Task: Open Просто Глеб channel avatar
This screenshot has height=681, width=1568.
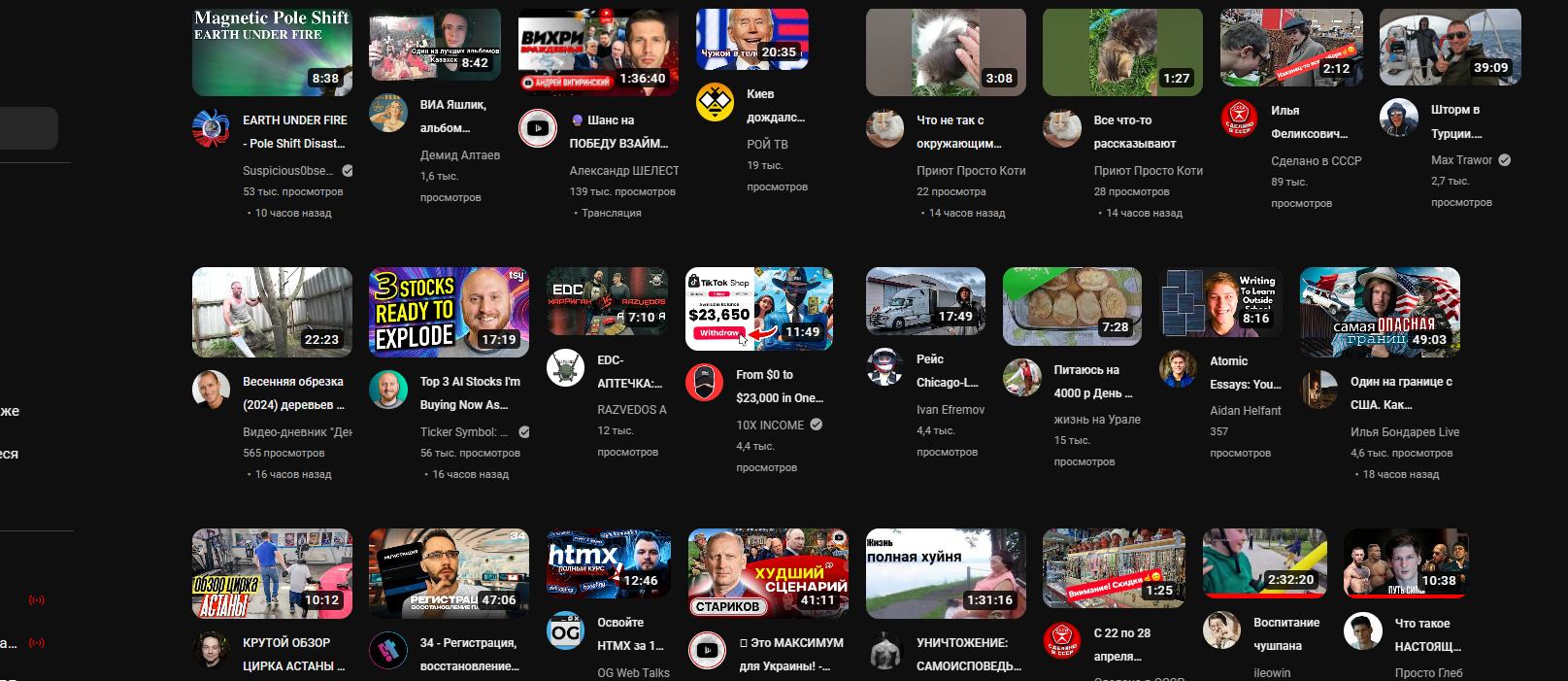Action: pyautogui.click(x=1362, y=631)
